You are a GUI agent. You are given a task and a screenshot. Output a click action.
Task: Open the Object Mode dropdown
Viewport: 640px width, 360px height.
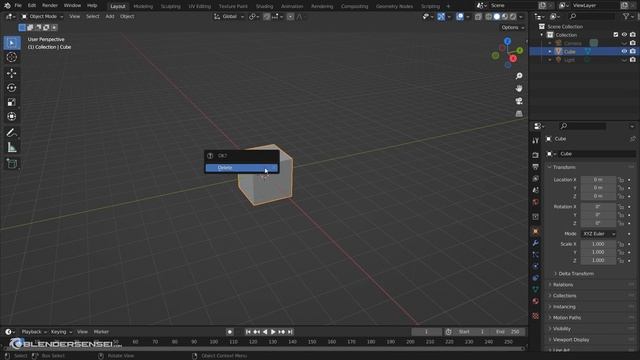coord(42,17)
